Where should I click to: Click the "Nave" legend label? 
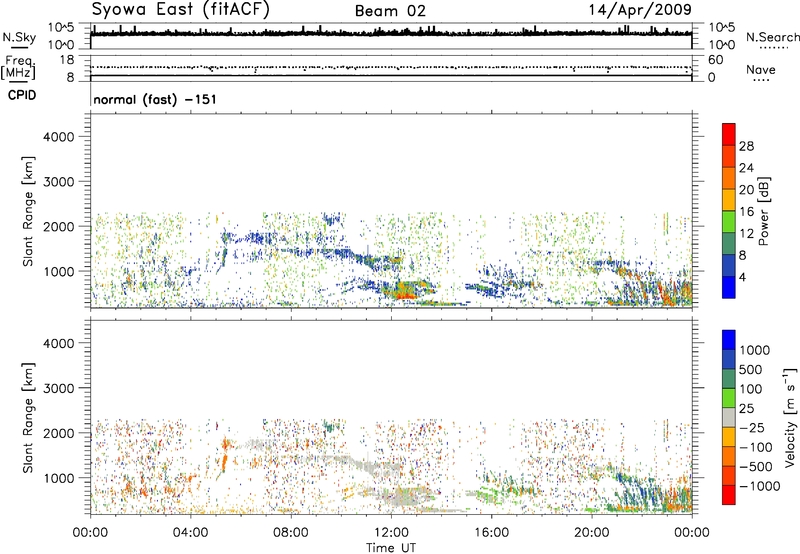761,69
